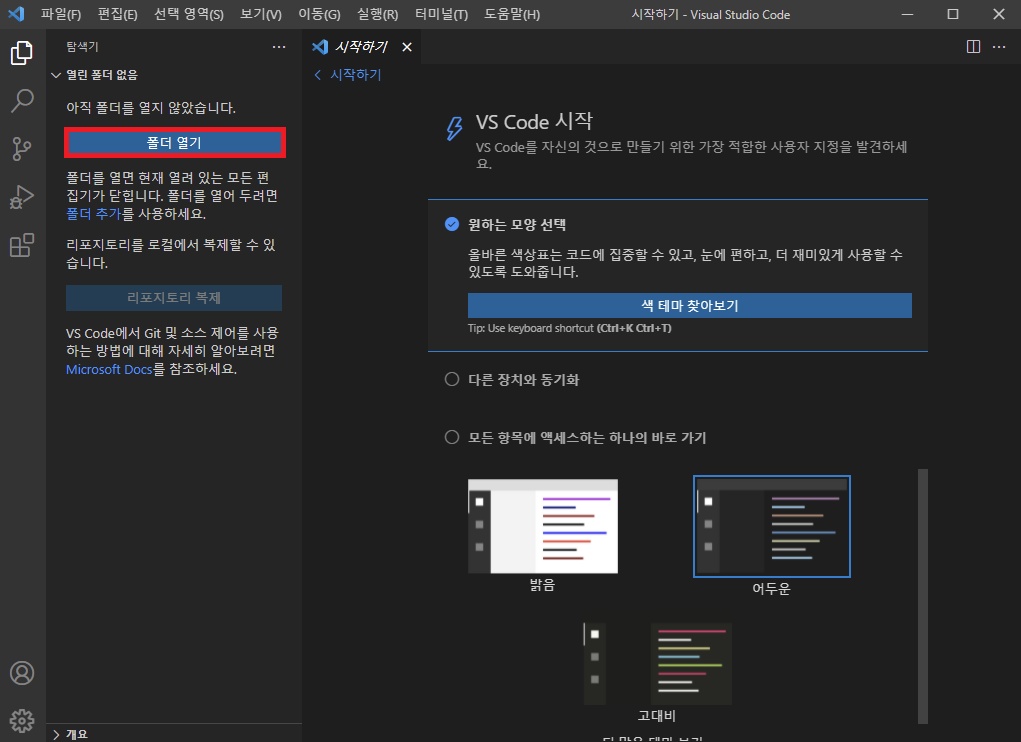This screenshot has width=1021, height=742.
Task: Open the 보기(V) menu
Action: pyautogui.click(x=261, y=14)
